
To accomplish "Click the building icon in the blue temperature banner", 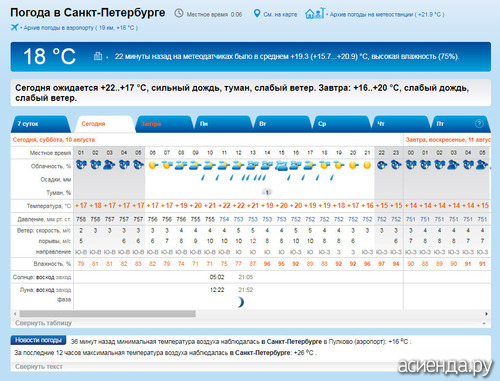I will tap(98, 56).
